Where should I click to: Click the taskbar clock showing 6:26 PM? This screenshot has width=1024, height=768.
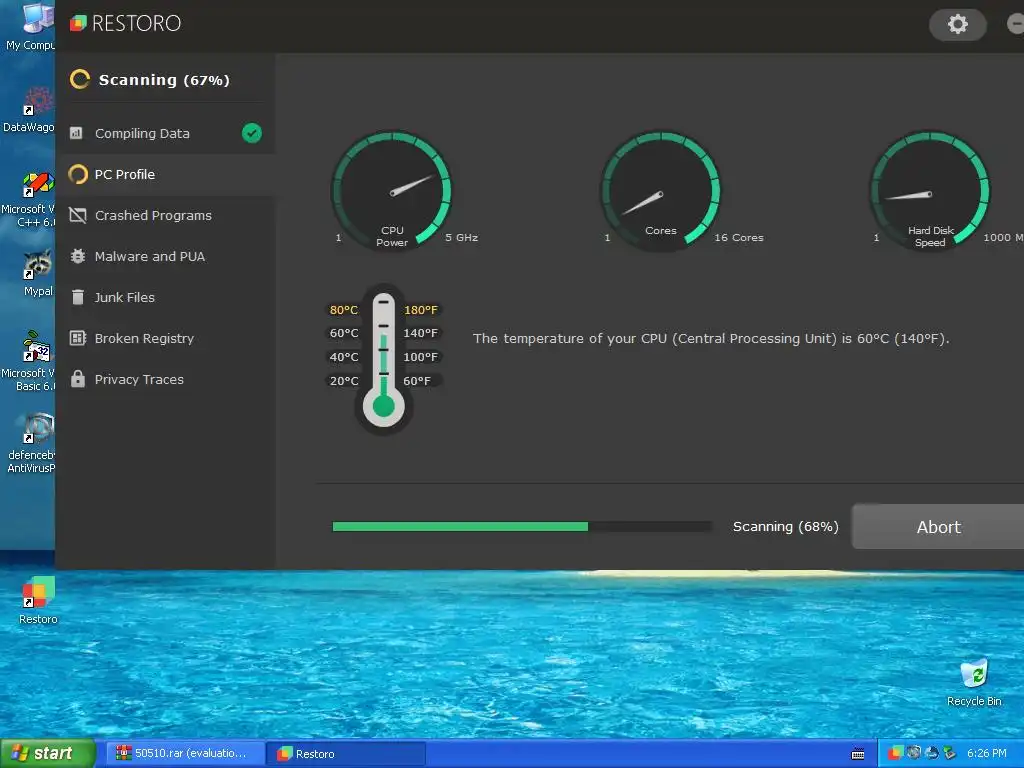(x=986, y=753)
